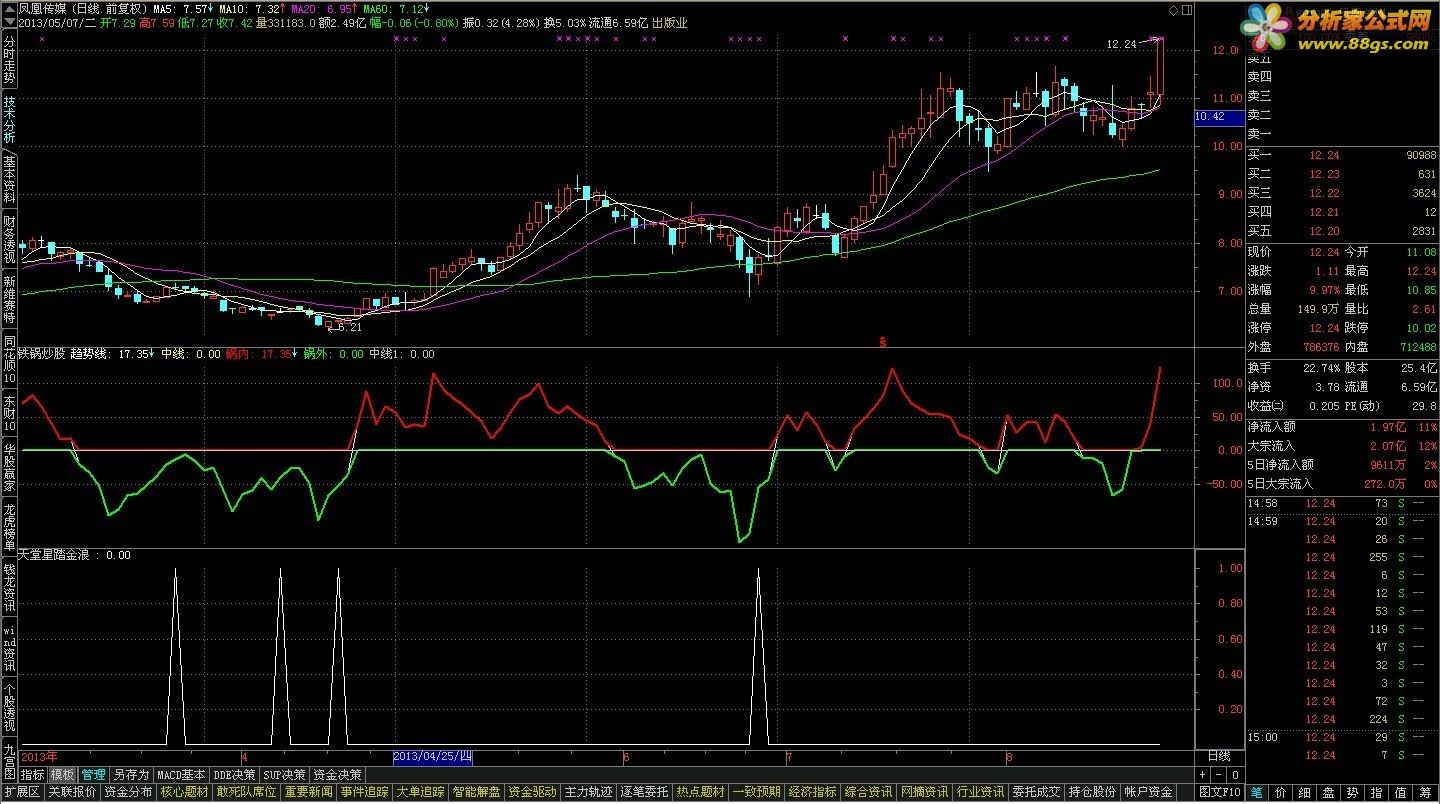Click the 买五 bid row

(1342, 231)
